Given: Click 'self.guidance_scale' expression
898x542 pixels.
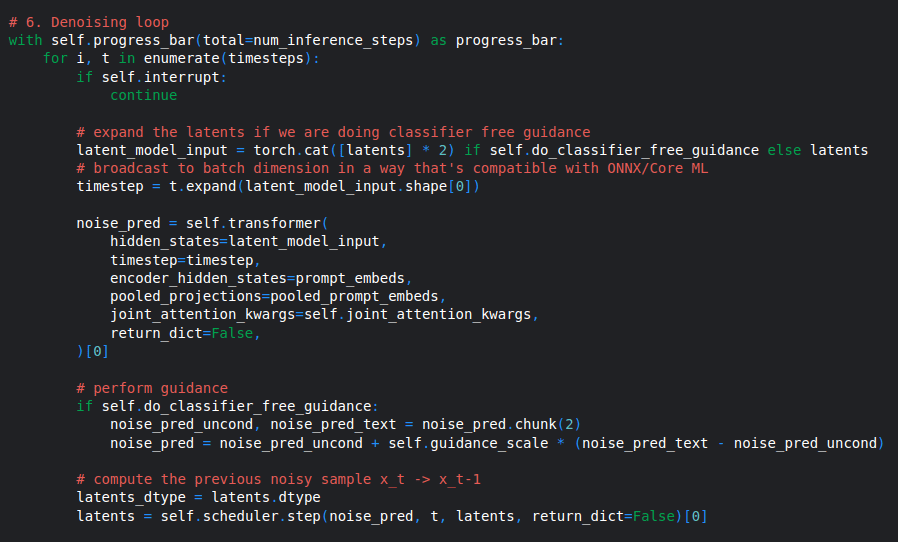Looking at the screenshot, I should (x=468, y=443).
